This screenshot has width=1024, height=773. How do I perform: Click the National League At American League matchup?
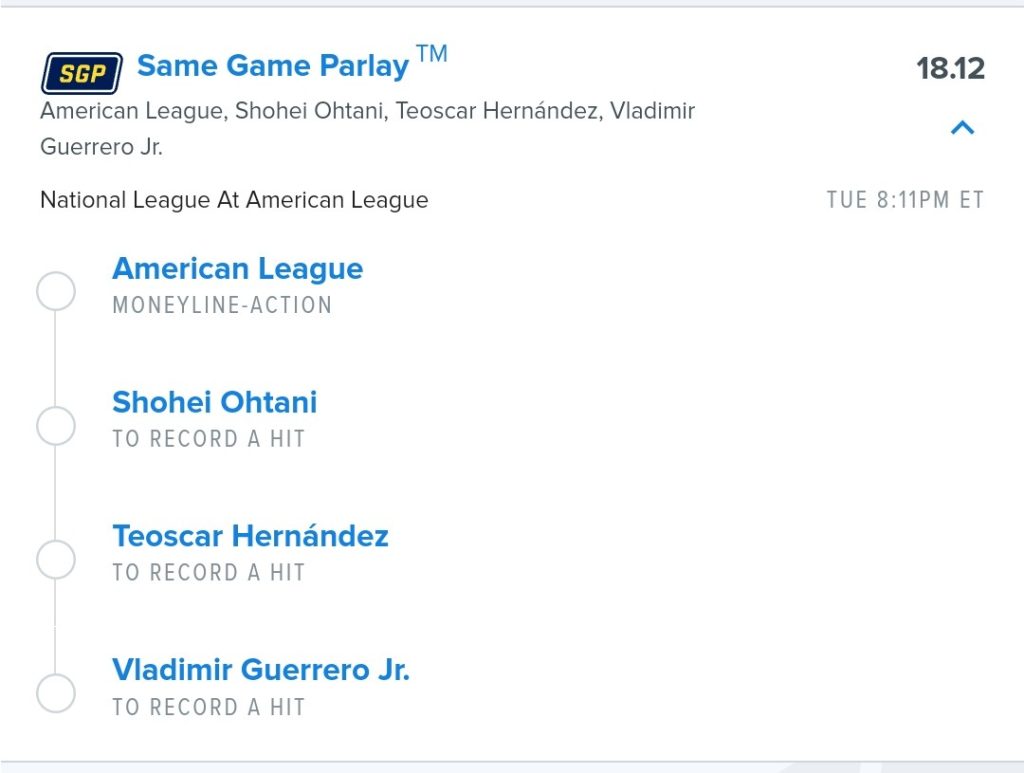(234, 200)
